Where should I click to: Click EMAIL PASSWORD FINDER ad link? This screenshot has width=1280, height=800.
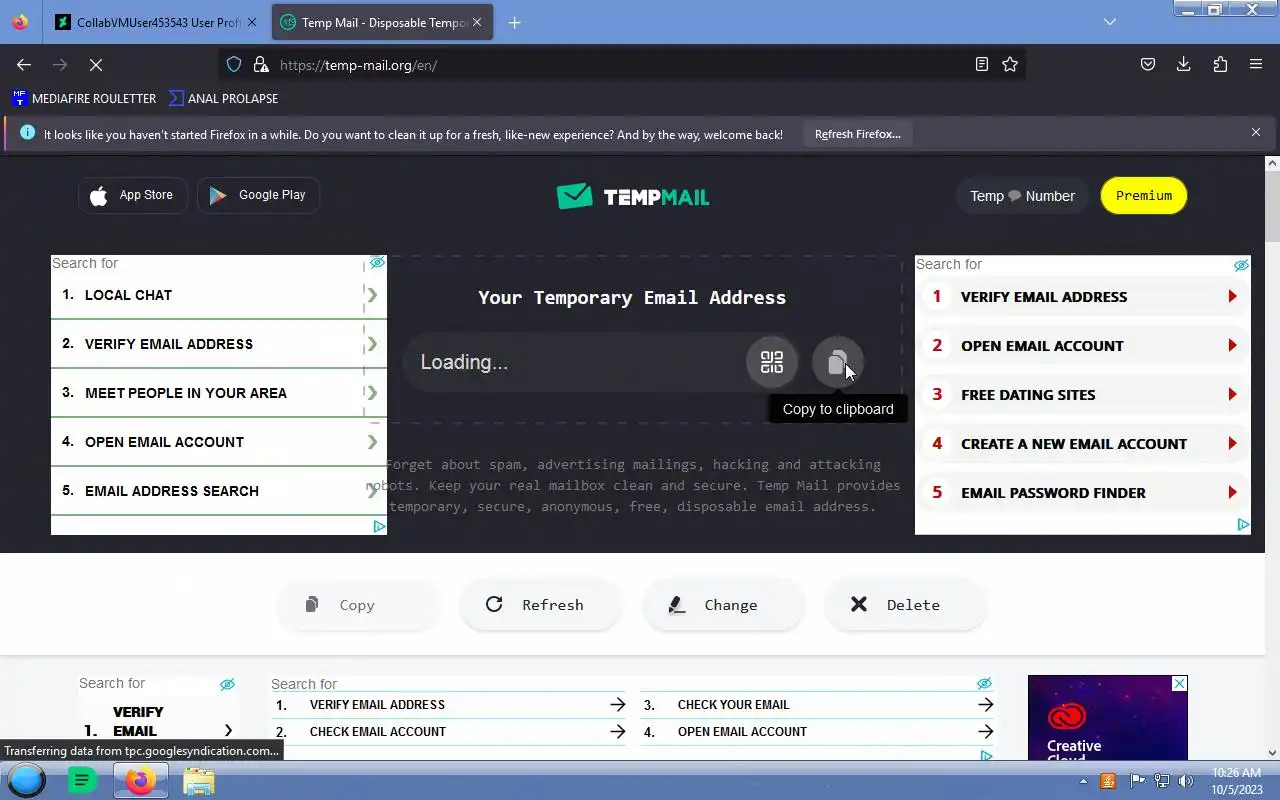point(1053,493)
